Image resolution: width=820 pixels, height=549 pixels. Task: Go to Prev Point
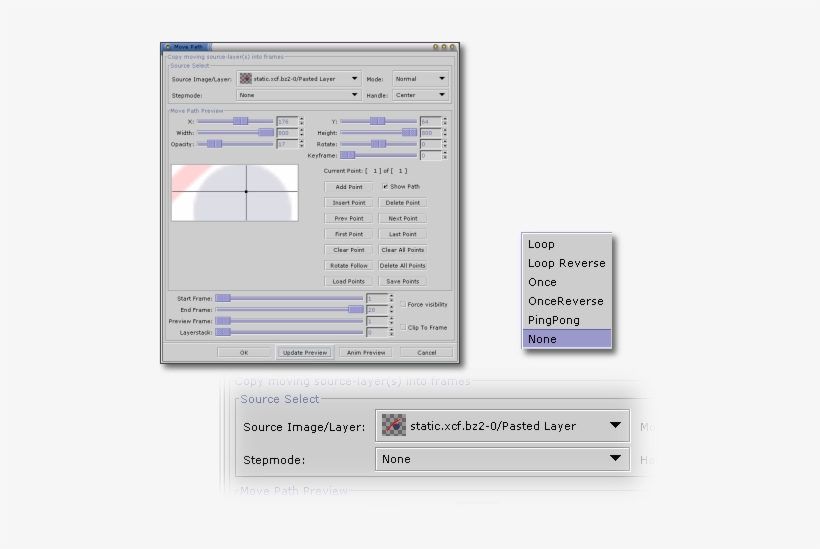(x=348, y=218)
